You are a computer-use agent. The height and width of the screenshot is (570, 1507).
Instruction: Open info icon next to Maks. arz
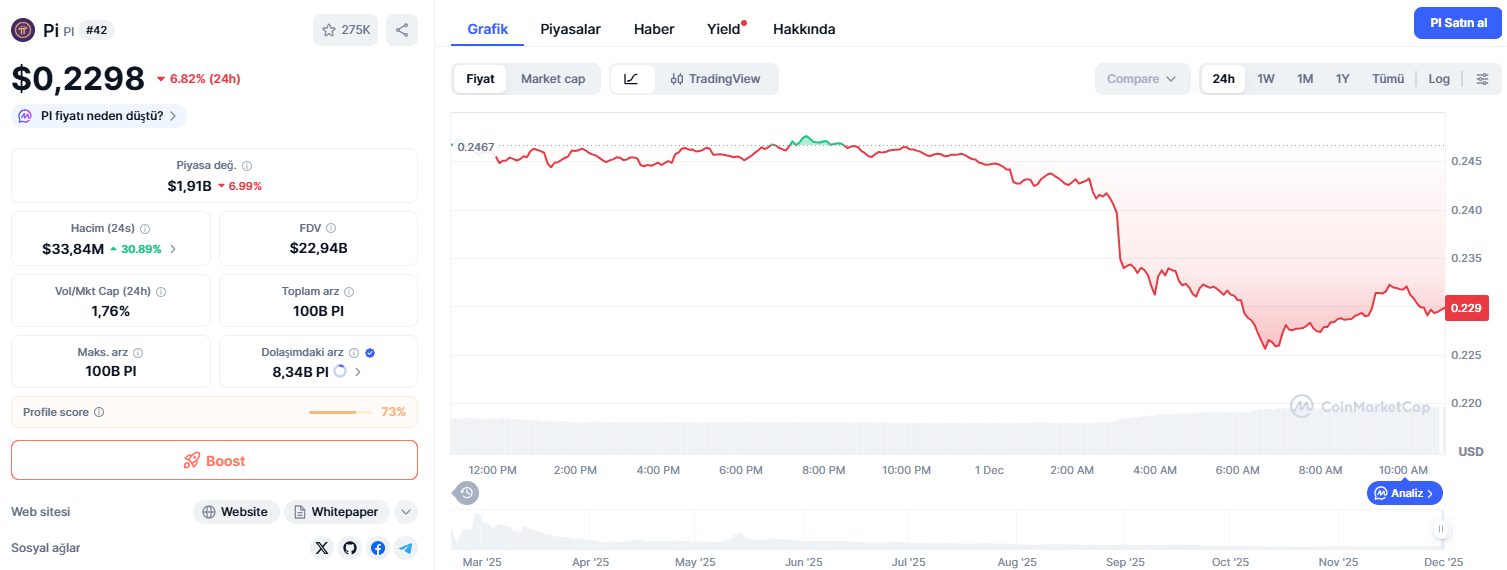point(138,353)
